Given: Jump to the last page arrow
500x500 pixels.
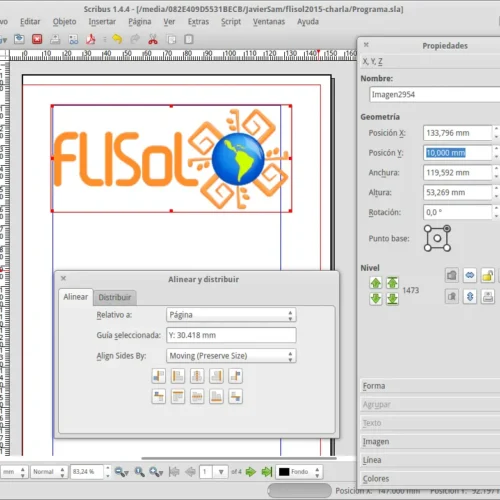Looking at the screenshot, I should 267,472.
